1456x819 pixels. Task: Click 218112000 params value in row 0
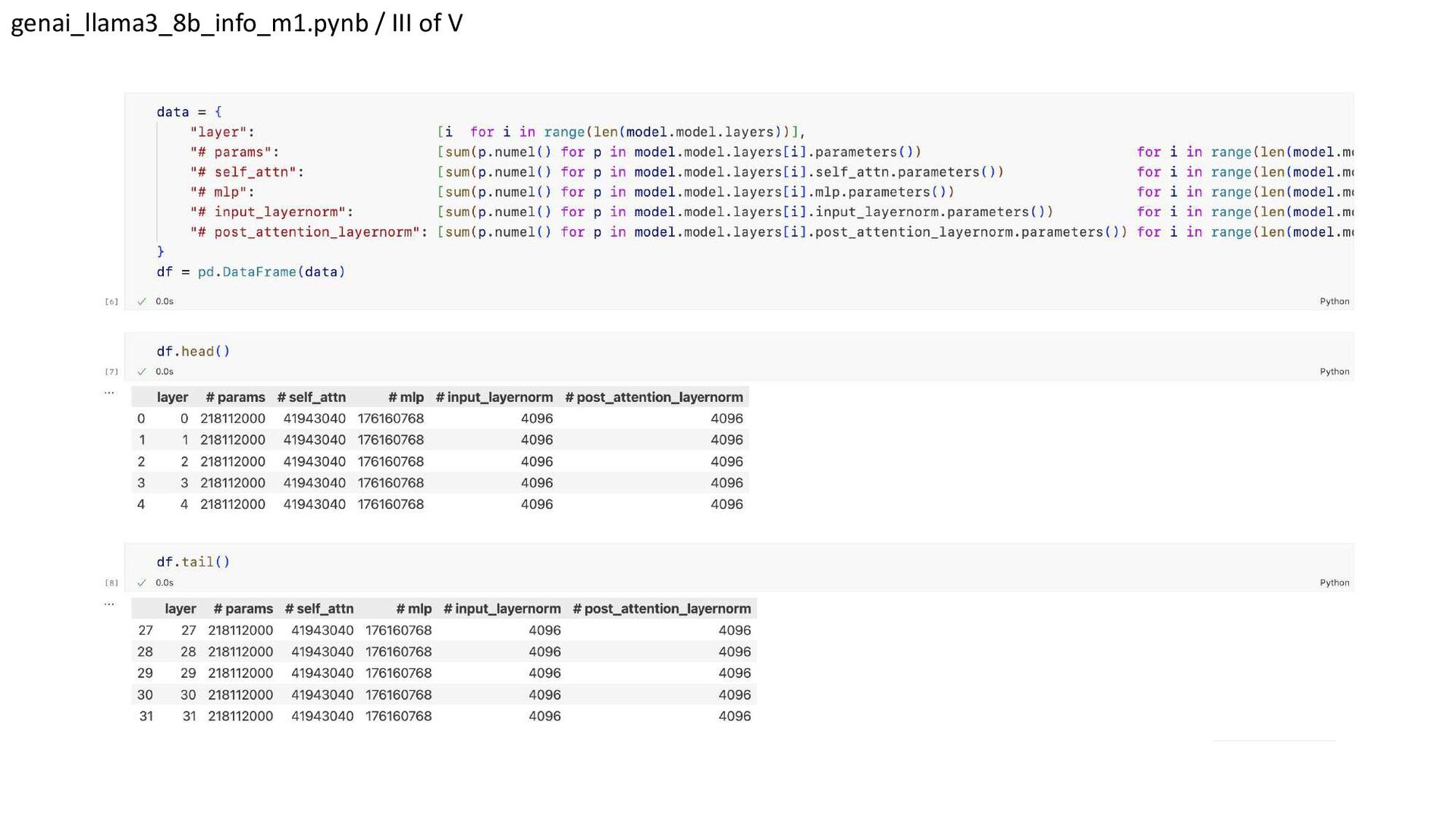233,419
